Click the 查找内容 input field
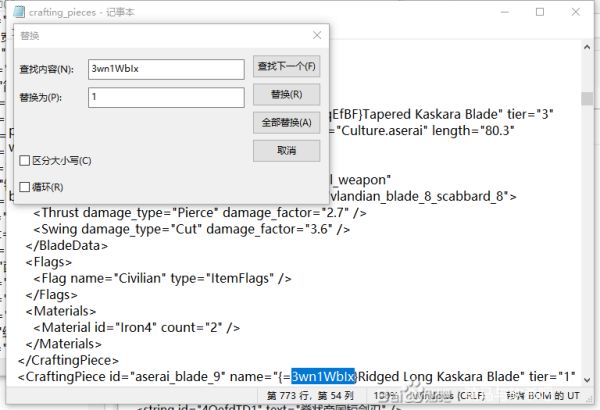 pos(165,69)
